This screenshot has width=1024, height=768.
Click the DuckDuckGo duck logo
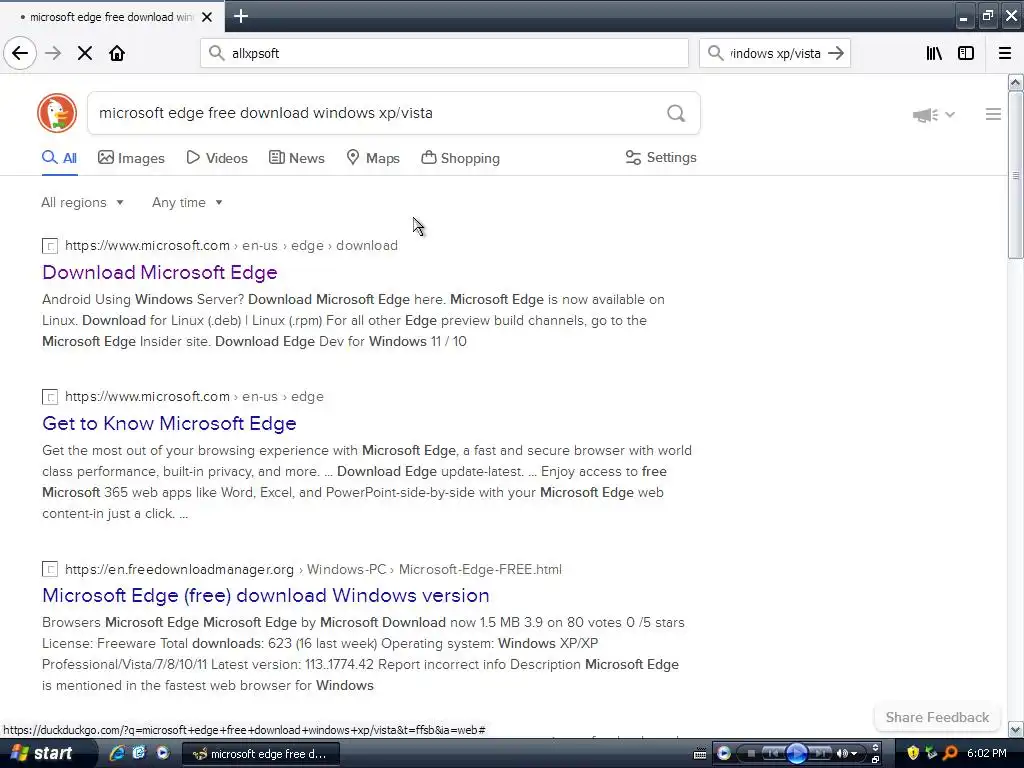(57, 113)
